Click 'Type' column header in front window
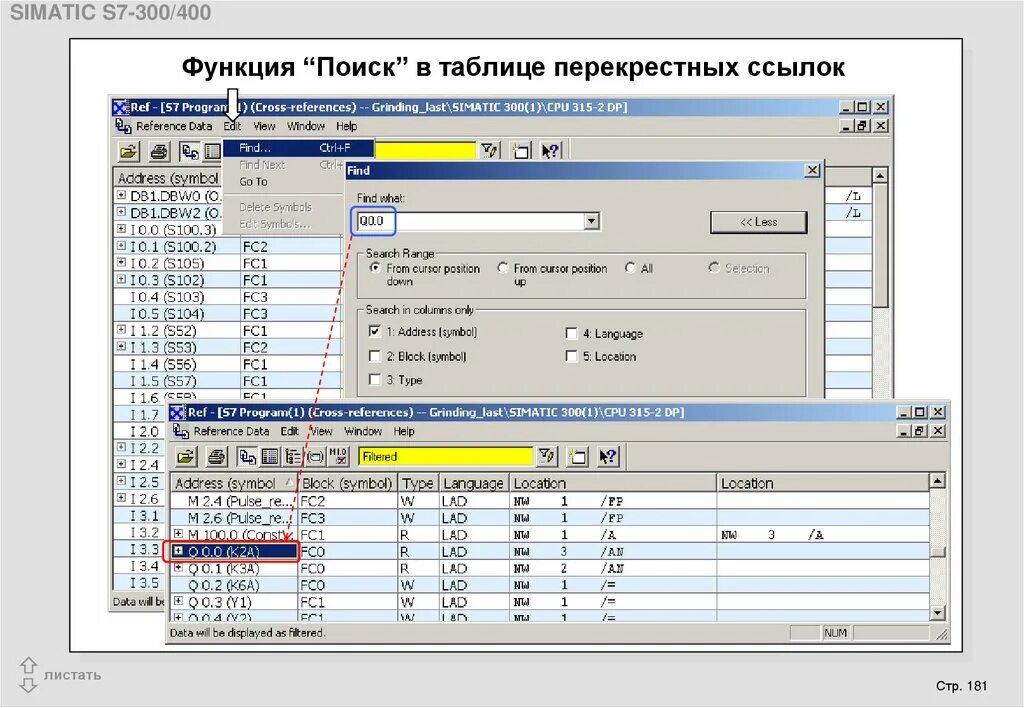The width and height of the screenshot is (1024, 708). (x=418, y=483)
